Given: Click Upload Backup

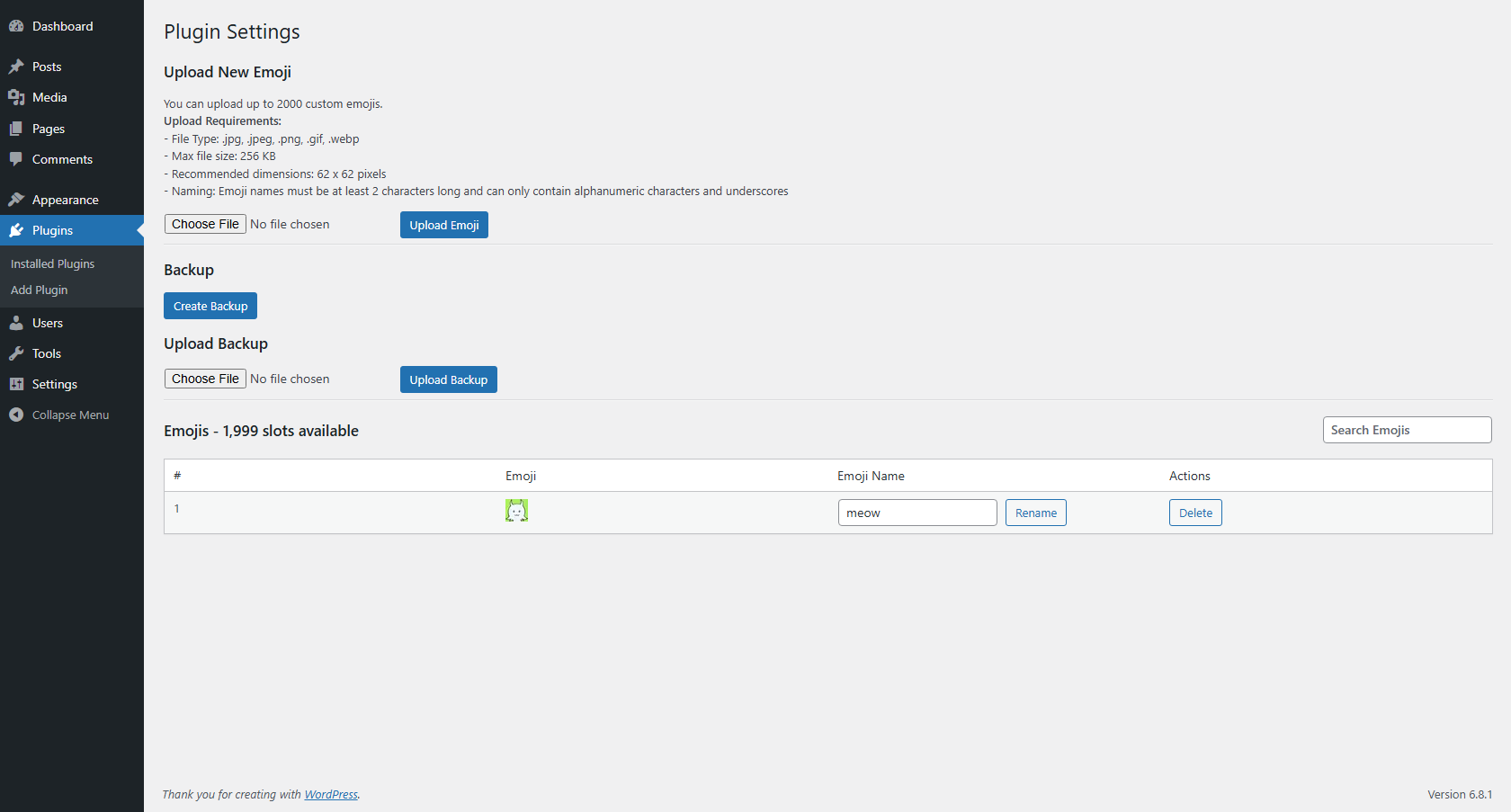Looking at the screenshot, I should pos(448,379).
